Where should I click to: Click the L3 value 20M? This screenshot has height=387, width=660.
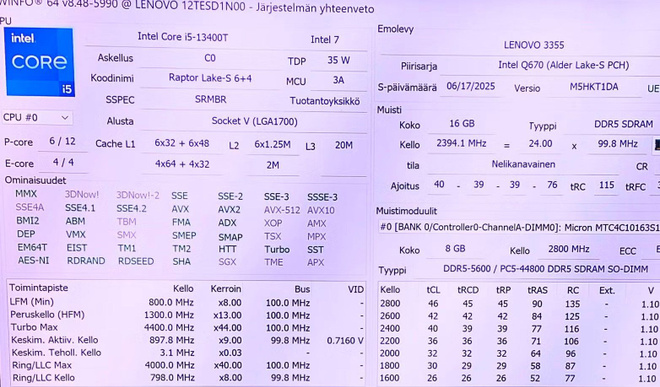coord(343,145)
